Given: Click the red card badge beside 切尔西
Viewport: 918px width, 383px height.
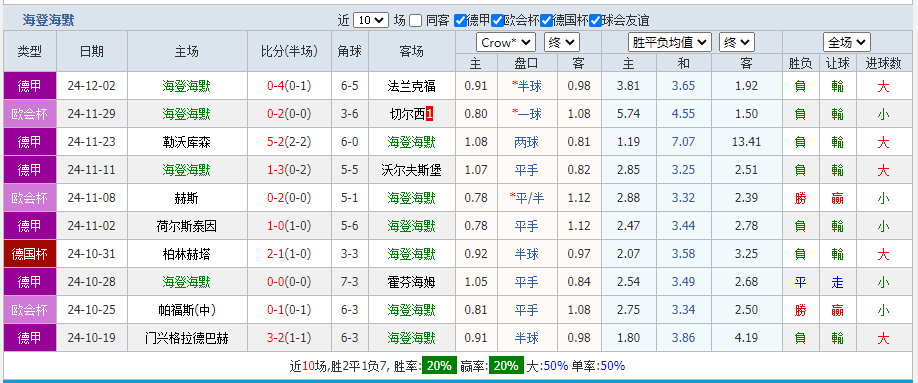Looking at the screenshot, I should (x=429, y=114).
